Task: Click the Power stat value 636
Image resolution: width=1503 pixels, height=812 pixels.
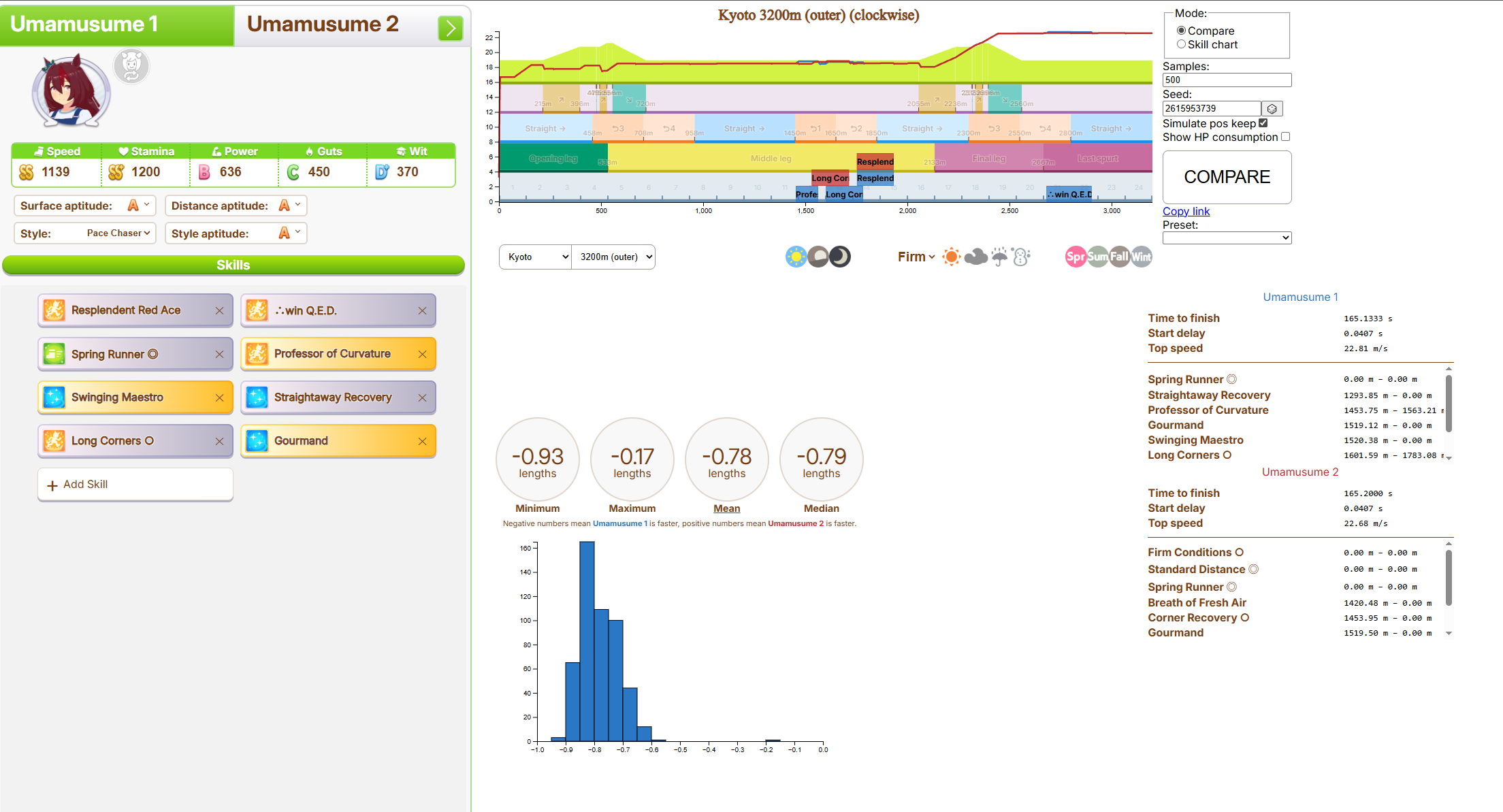Action: (231, 172)
